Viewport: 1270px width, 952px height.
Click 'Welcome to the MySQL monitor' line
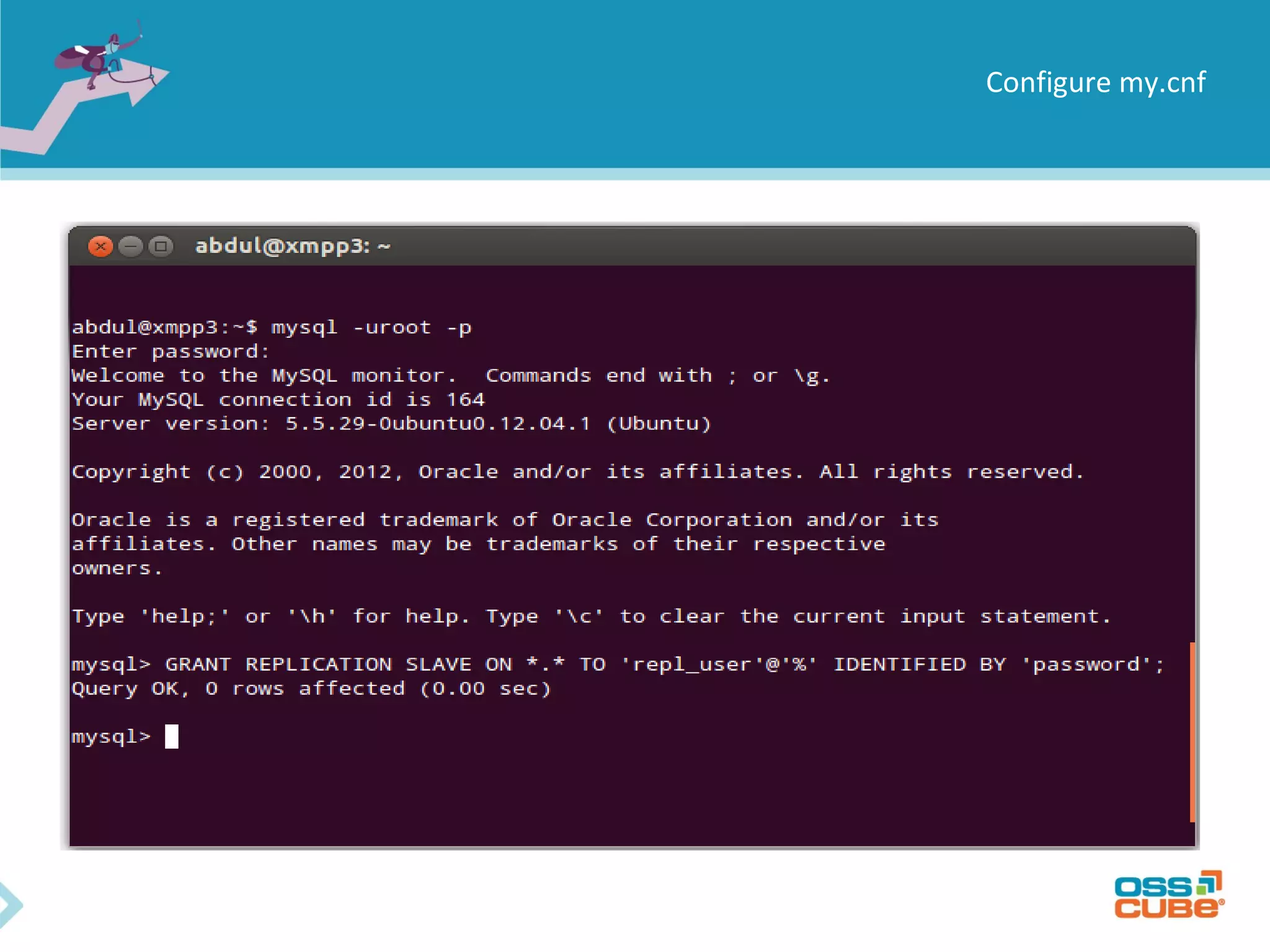pos(451,376)
